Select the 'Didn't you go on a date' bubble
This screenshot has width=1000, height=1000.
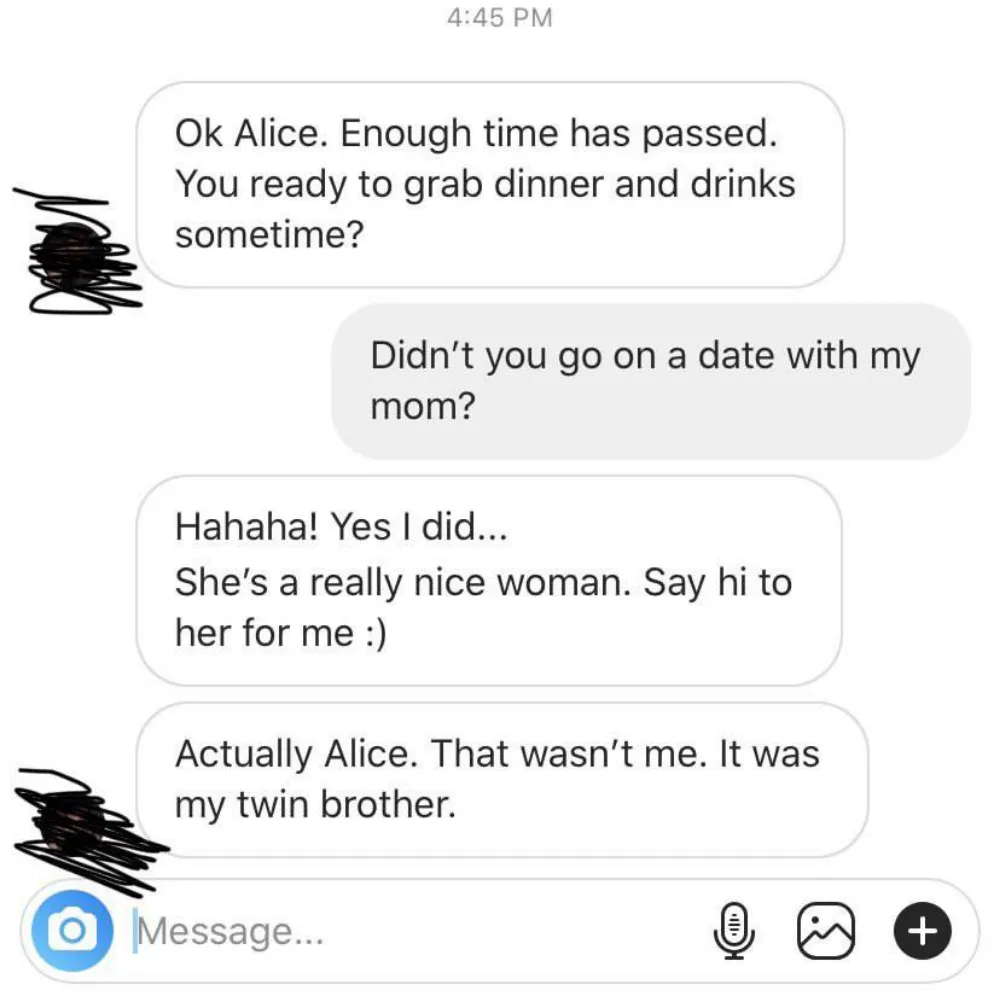click(x=651, y=381)
